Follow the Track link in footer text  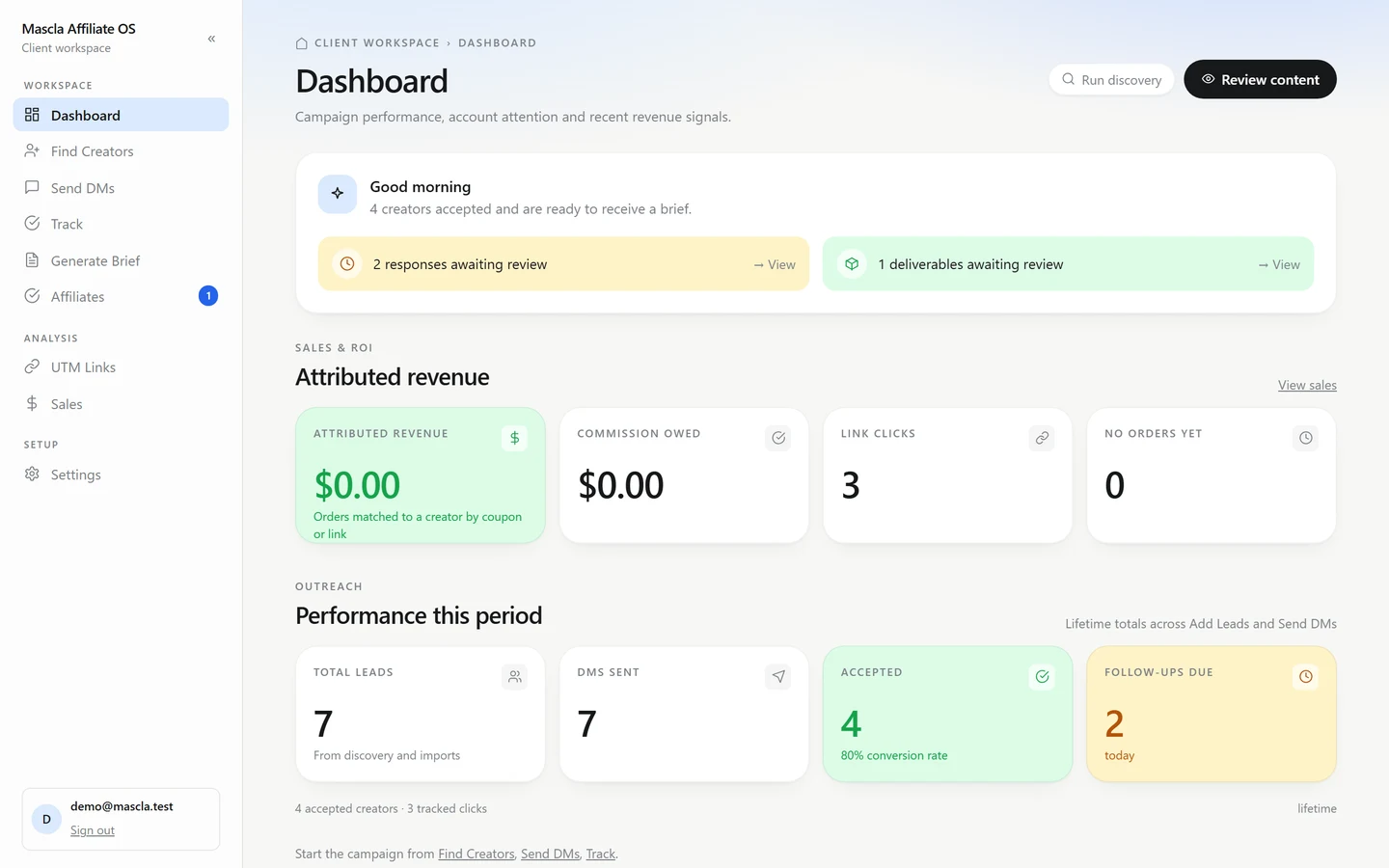(x=600, y=854)
